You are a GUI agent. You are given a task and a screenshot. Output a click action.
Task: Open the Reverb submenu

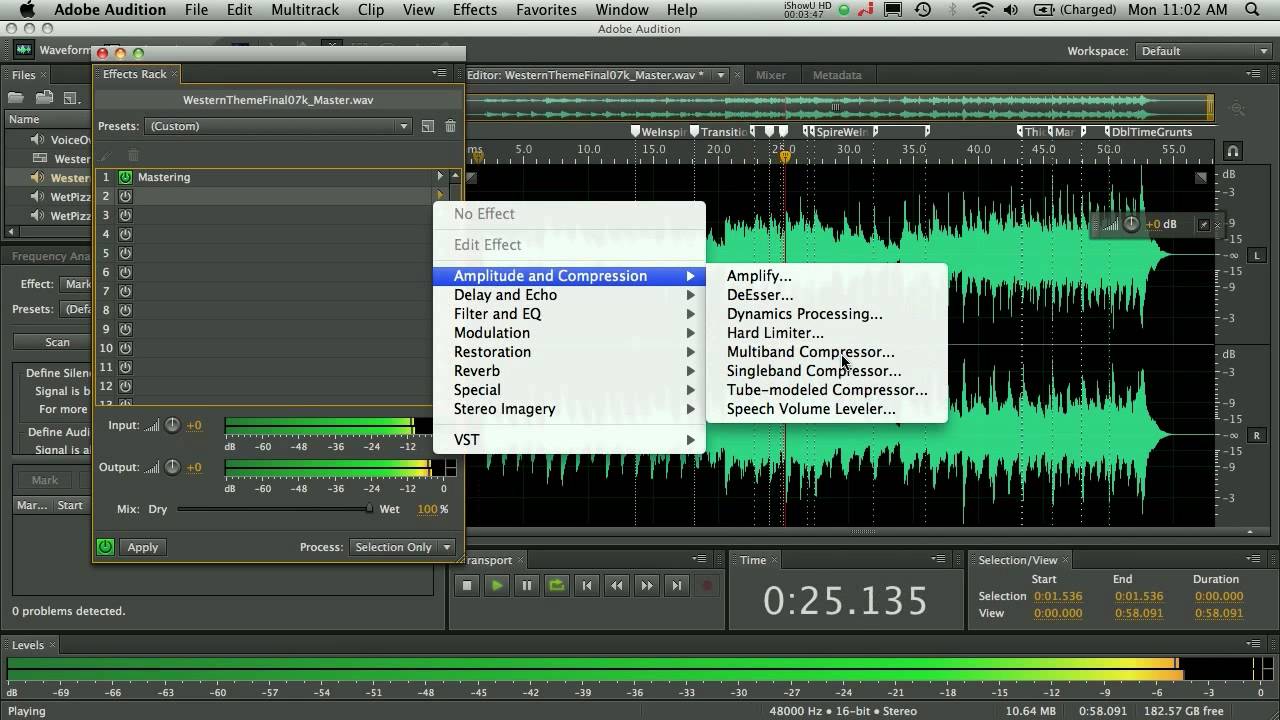(569, 371)
